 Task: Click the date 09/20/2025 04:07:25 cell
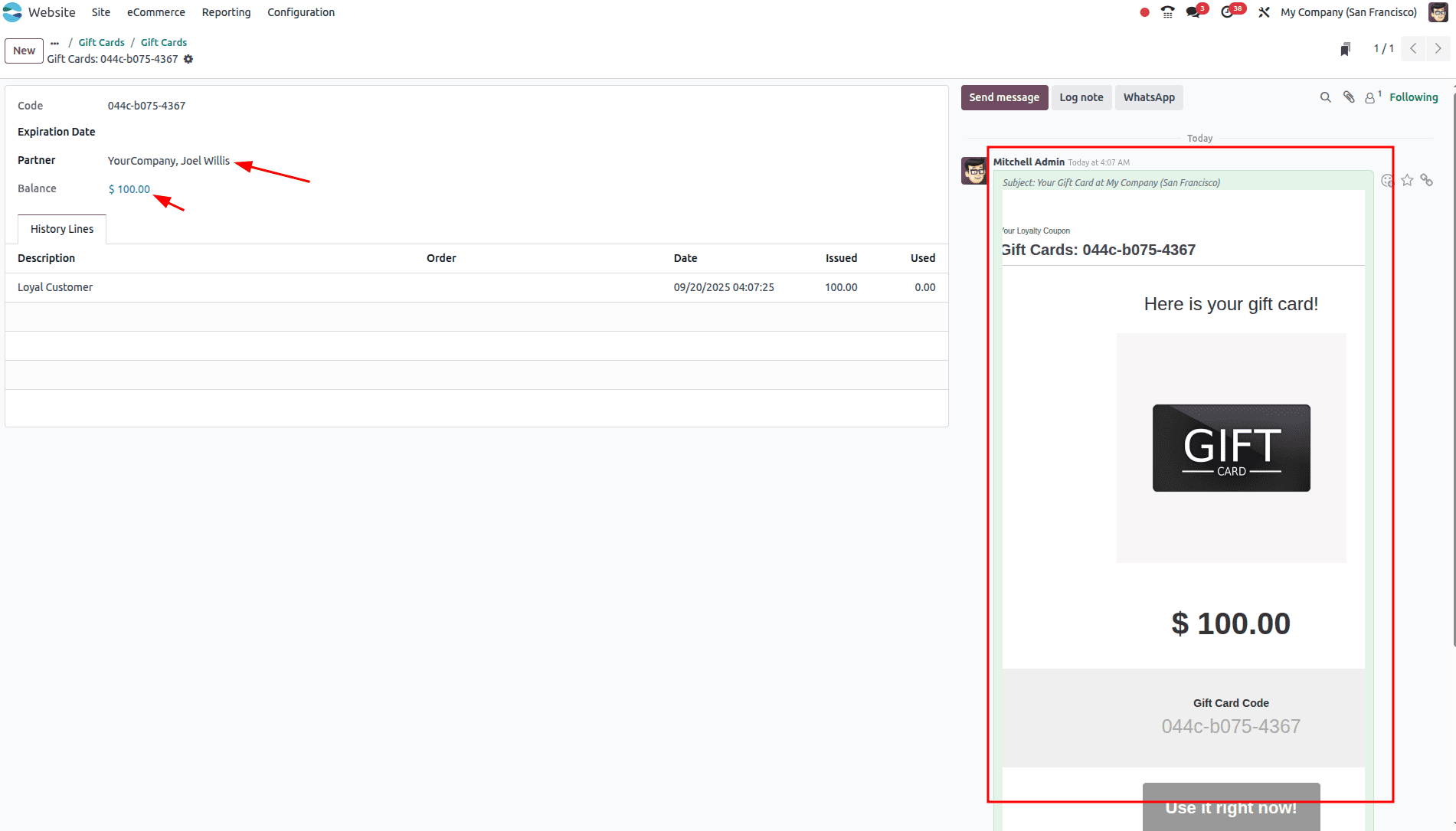tap(724, 287)
